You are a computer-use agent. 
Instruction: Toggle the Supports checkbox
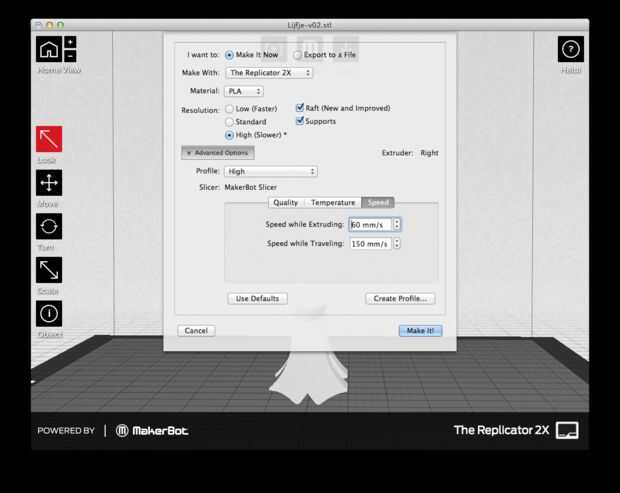(x=300, y=121)
